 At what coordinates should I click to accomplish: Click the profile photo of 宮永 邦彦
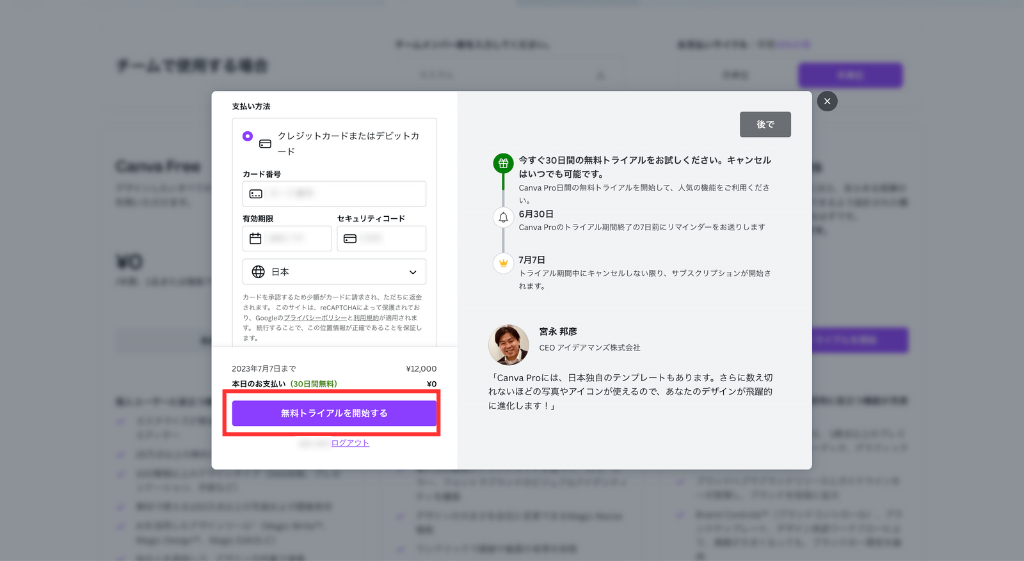coord(508,344)
